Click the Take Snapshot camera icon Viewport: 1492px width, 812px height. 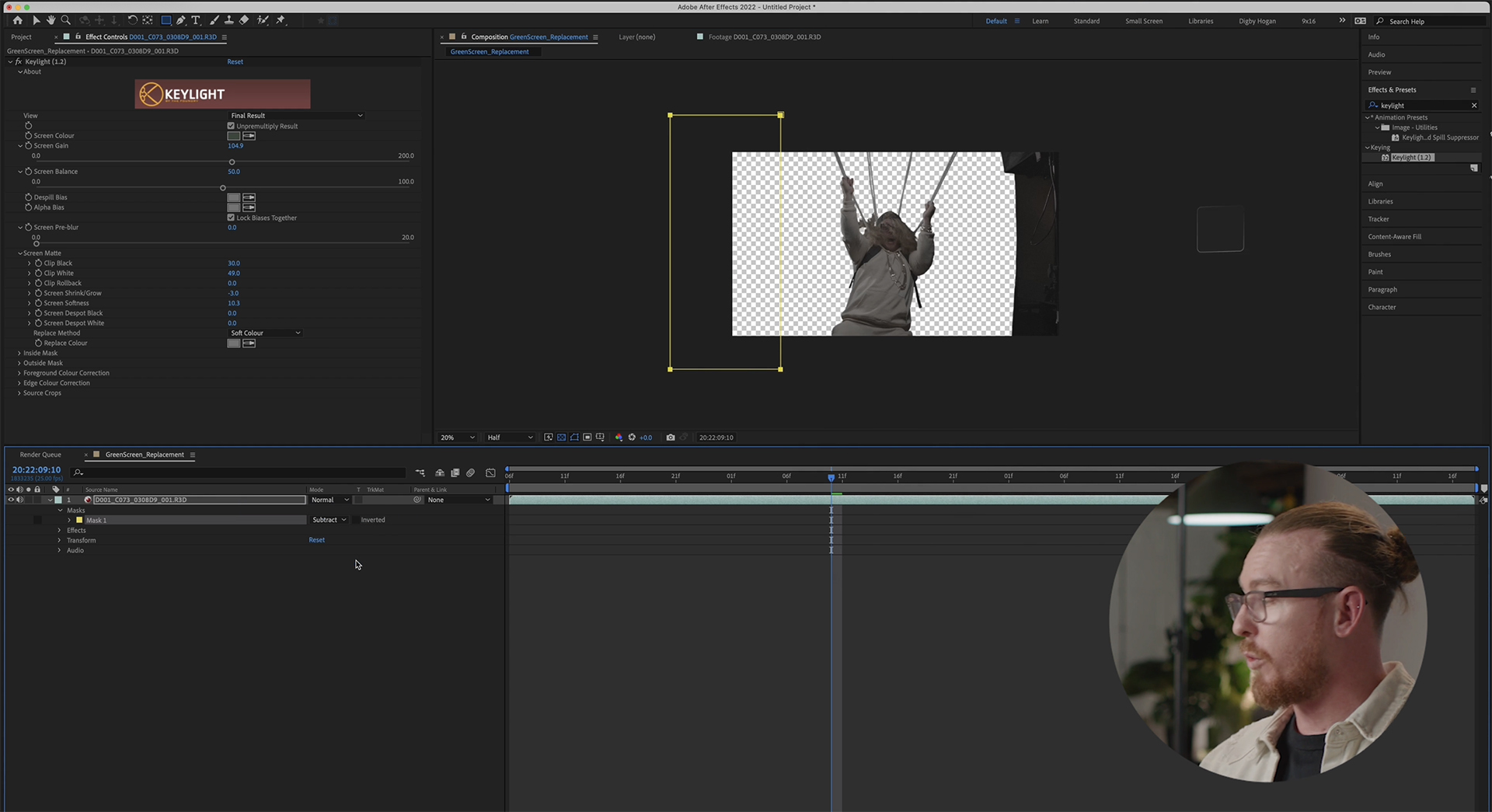pos(670,437)
